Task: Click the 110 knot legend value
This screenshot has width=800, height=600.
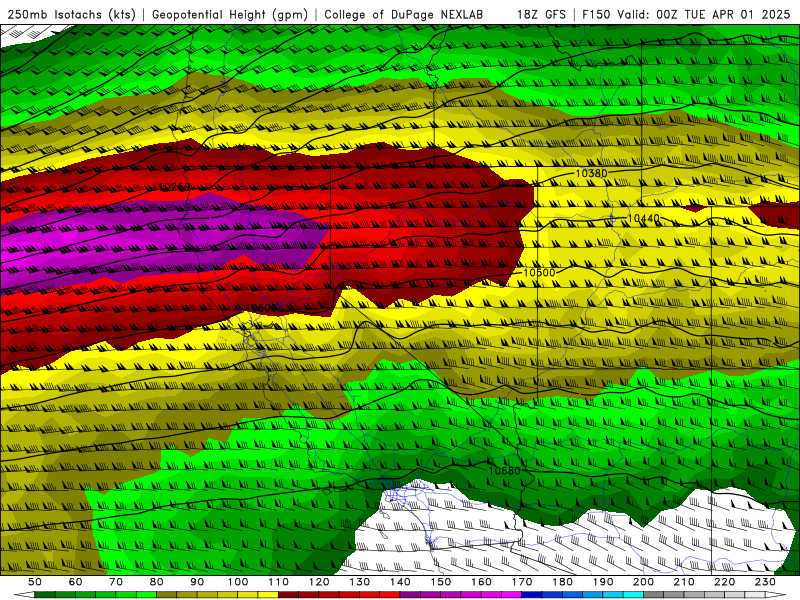Action: [x=278, y=582]
